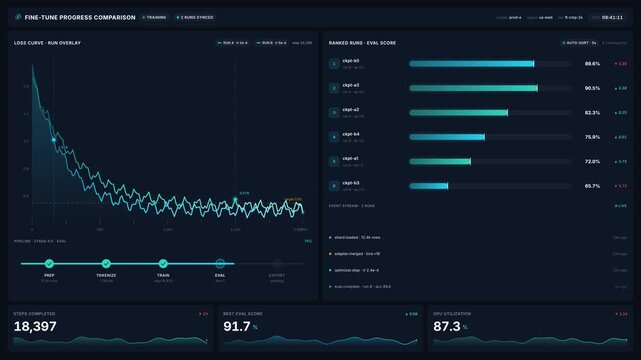Click the prod-a cluster value

[515, 18]
